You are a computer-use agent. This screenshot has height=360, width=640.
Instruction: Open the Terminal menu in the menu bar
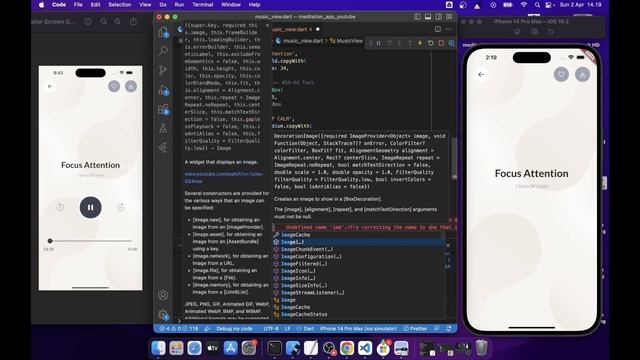202,5
